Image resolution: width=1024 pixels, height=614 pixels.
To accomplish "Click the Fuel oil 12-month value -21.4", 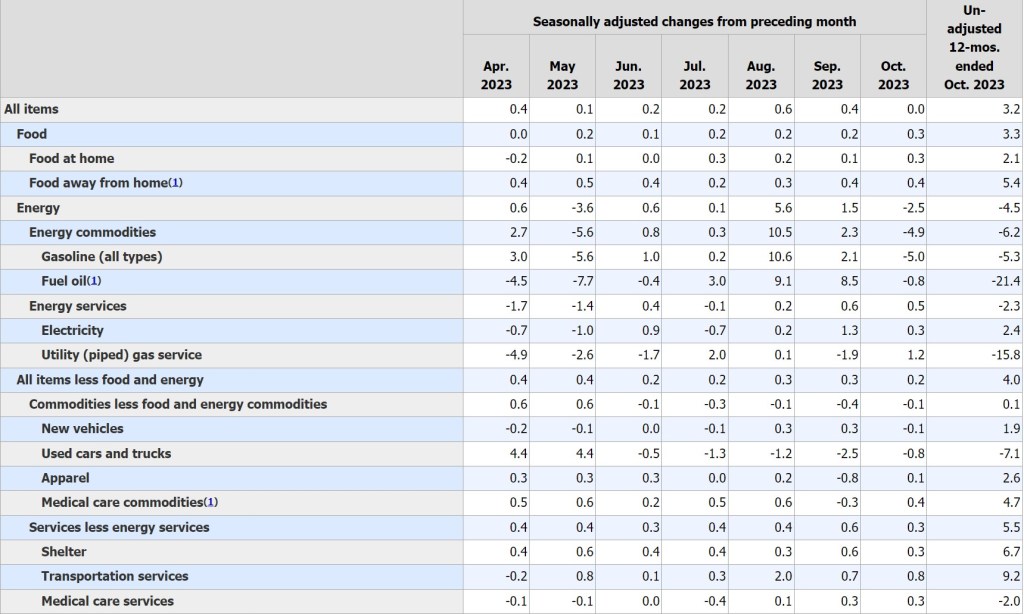I will [1005, 281].
